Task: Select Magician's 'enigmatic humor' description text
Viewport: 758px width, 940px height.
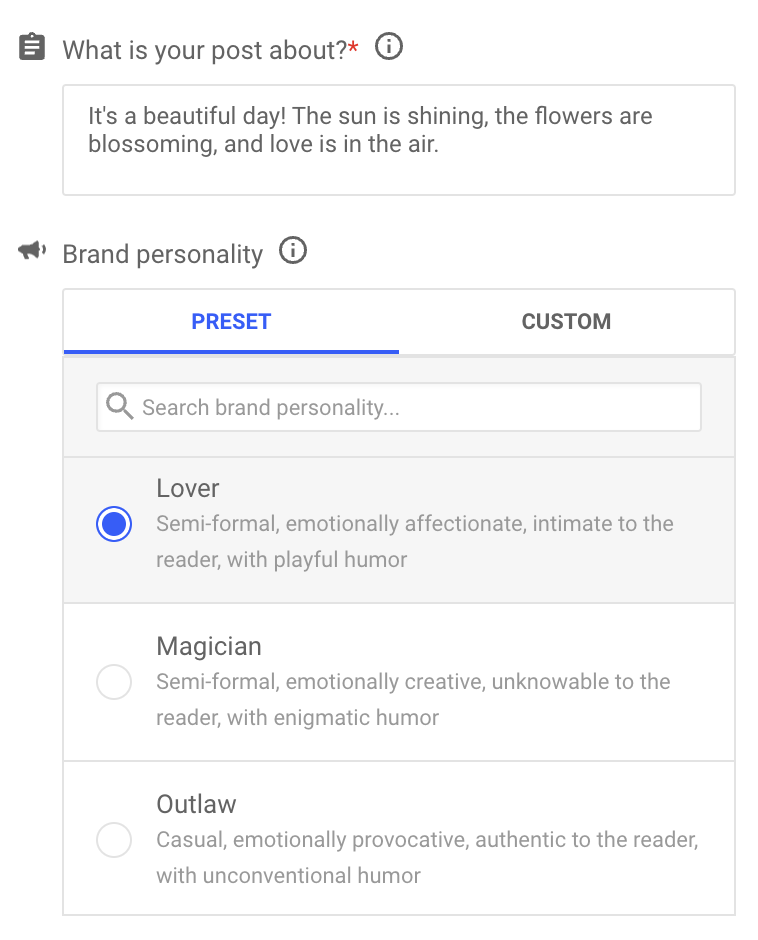Action: (356, 718)
